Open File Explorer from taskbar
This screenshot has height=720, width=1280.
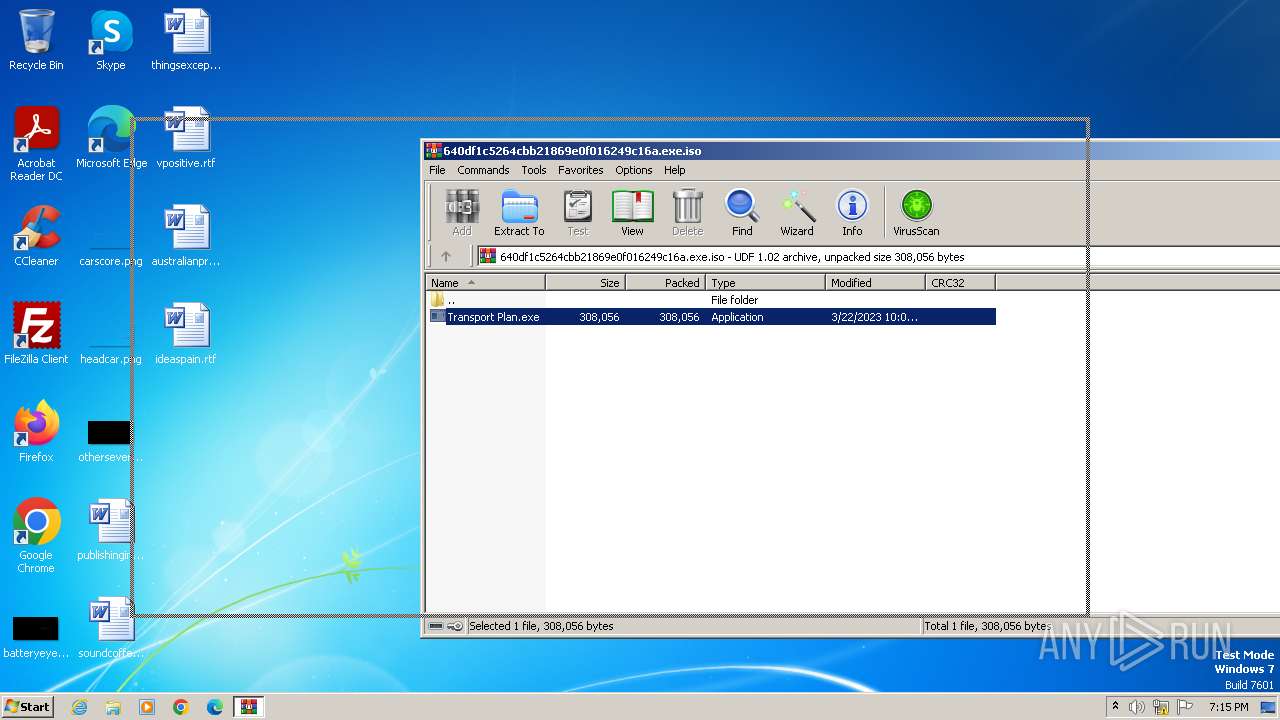click(113, 707)
